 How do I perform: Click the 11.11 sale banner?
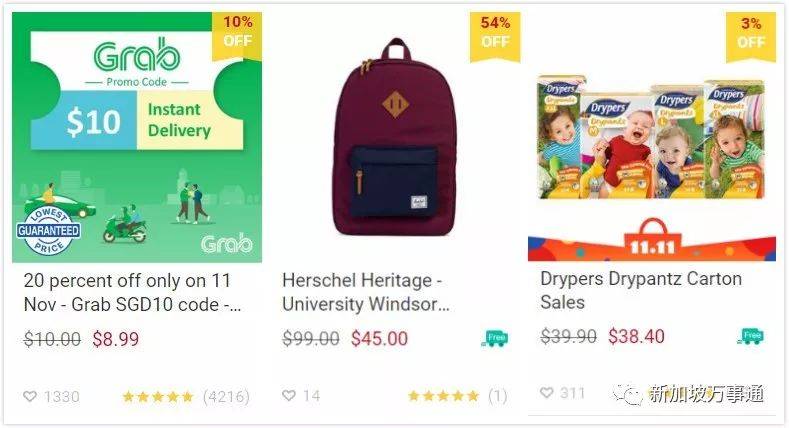(x=652, y=240)
